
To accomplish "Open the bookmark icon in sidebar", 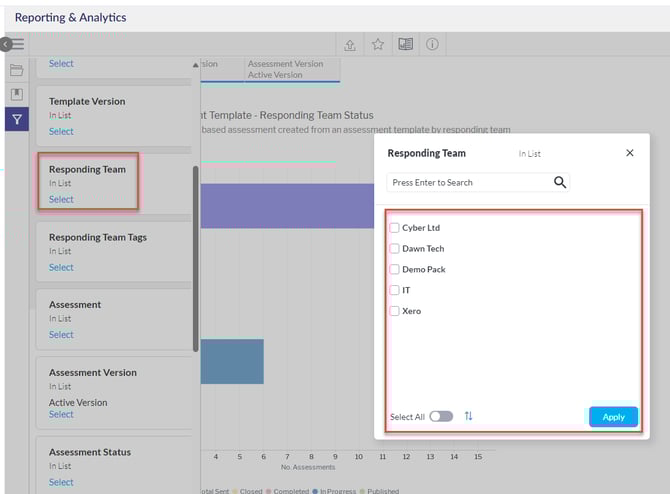I will pyautogui.click(x=16, y=95).
